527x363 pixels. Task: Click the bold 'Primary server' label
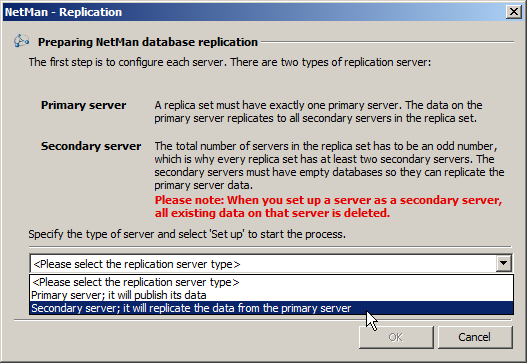pos(83,105)
